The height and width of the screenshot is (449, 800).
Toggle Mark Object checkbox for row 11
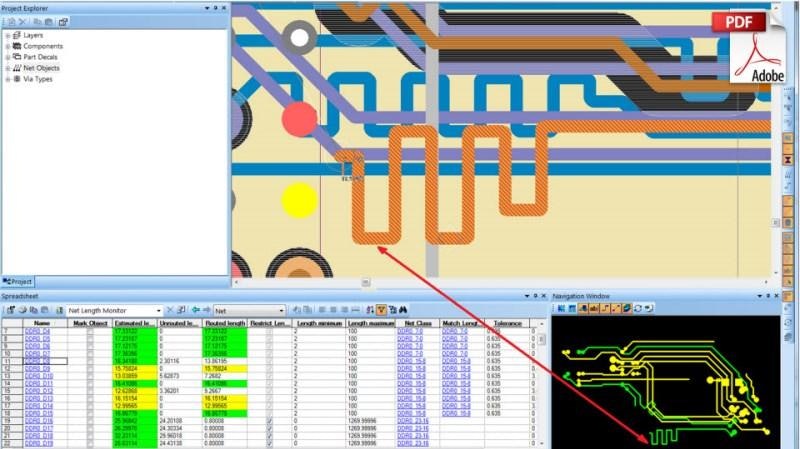pyautogui.click(x=90, y=361)
